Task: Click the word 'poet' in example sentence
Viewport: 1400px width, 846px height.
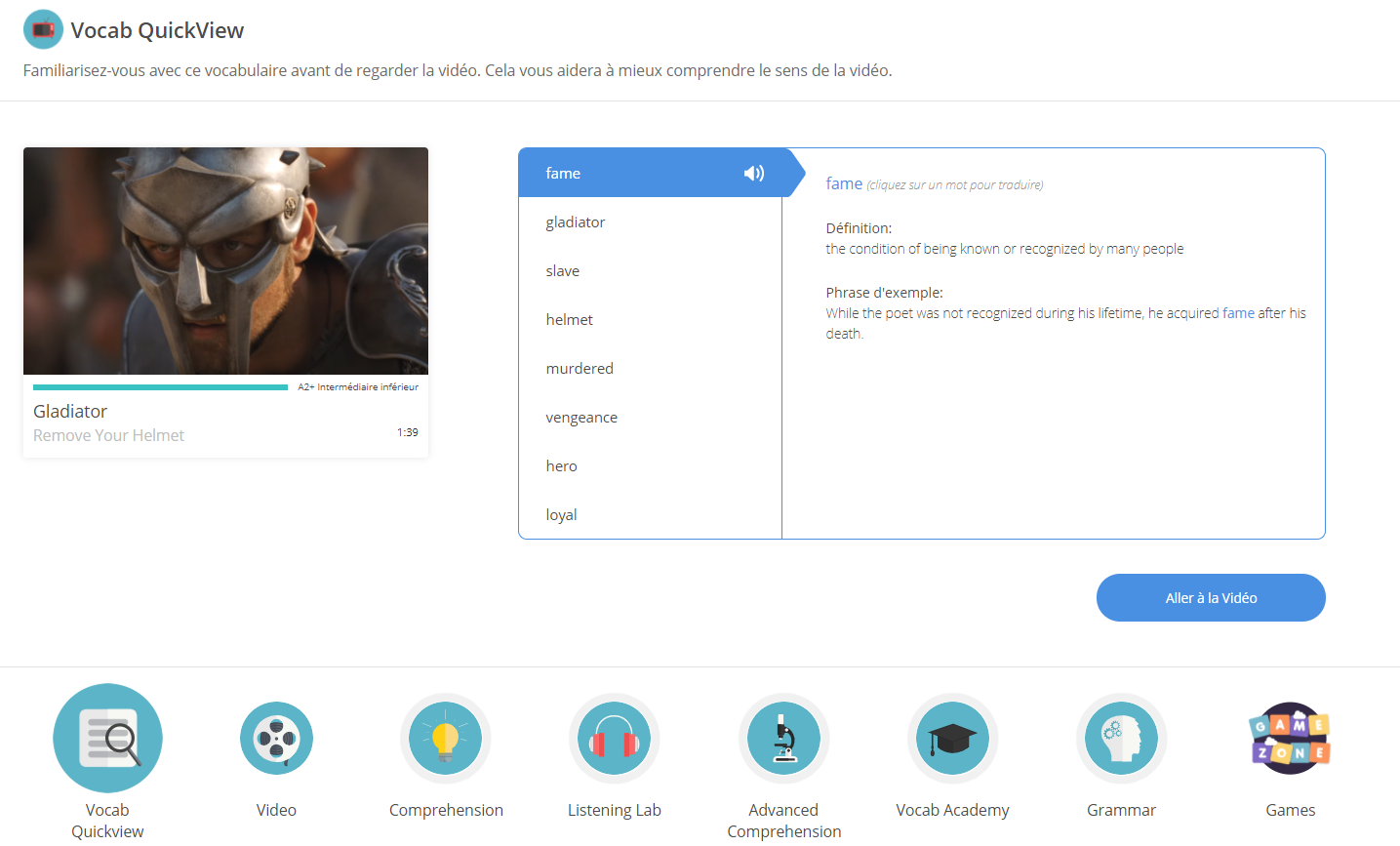Action: pos(899,313)
